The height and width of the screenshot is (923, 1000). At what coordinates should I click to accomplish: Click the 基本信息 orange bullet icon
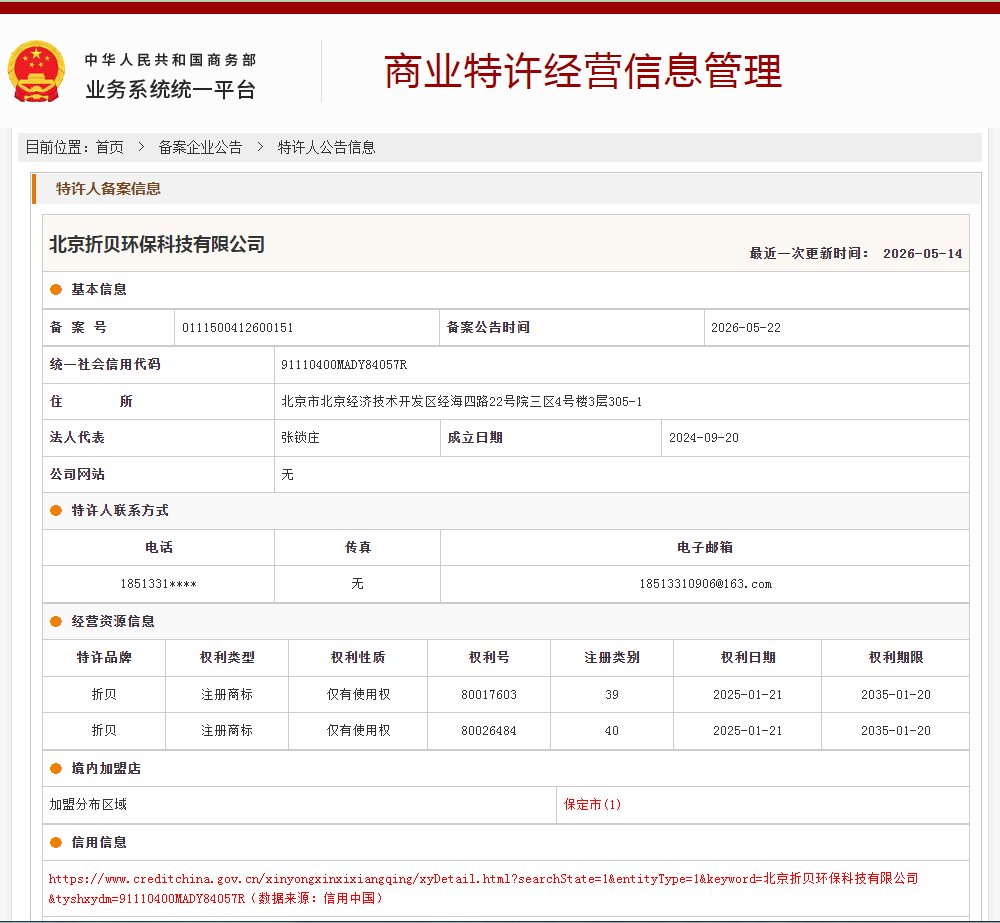(x=56, y=290)
